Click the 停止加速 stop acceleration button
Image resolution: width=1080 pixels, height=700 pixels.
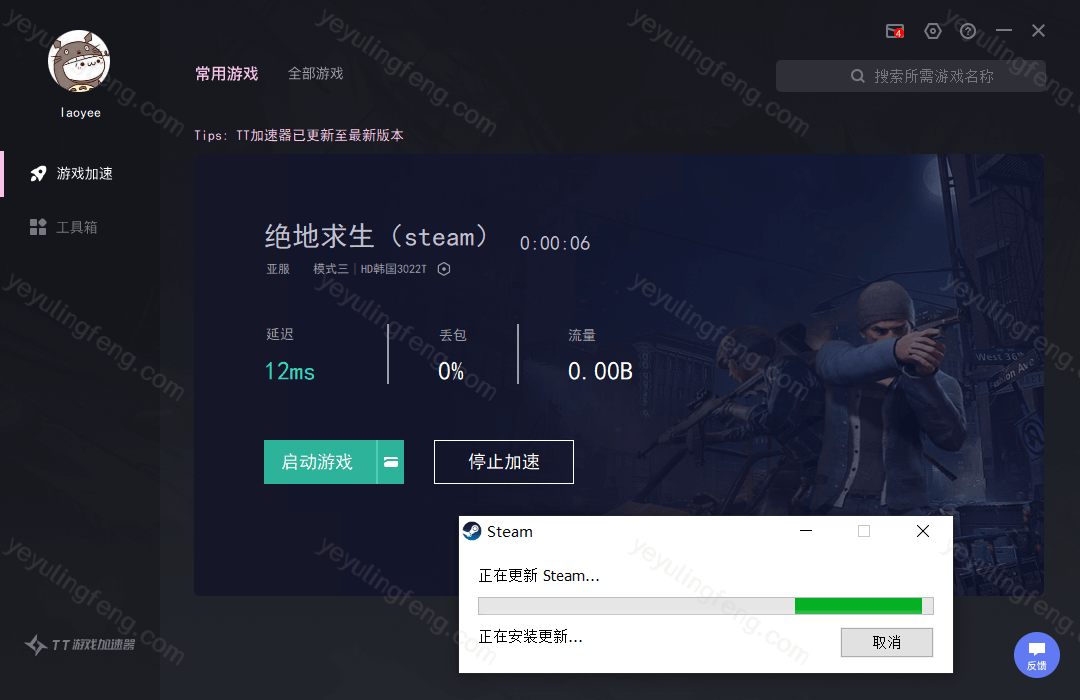(x=503, y=462)
